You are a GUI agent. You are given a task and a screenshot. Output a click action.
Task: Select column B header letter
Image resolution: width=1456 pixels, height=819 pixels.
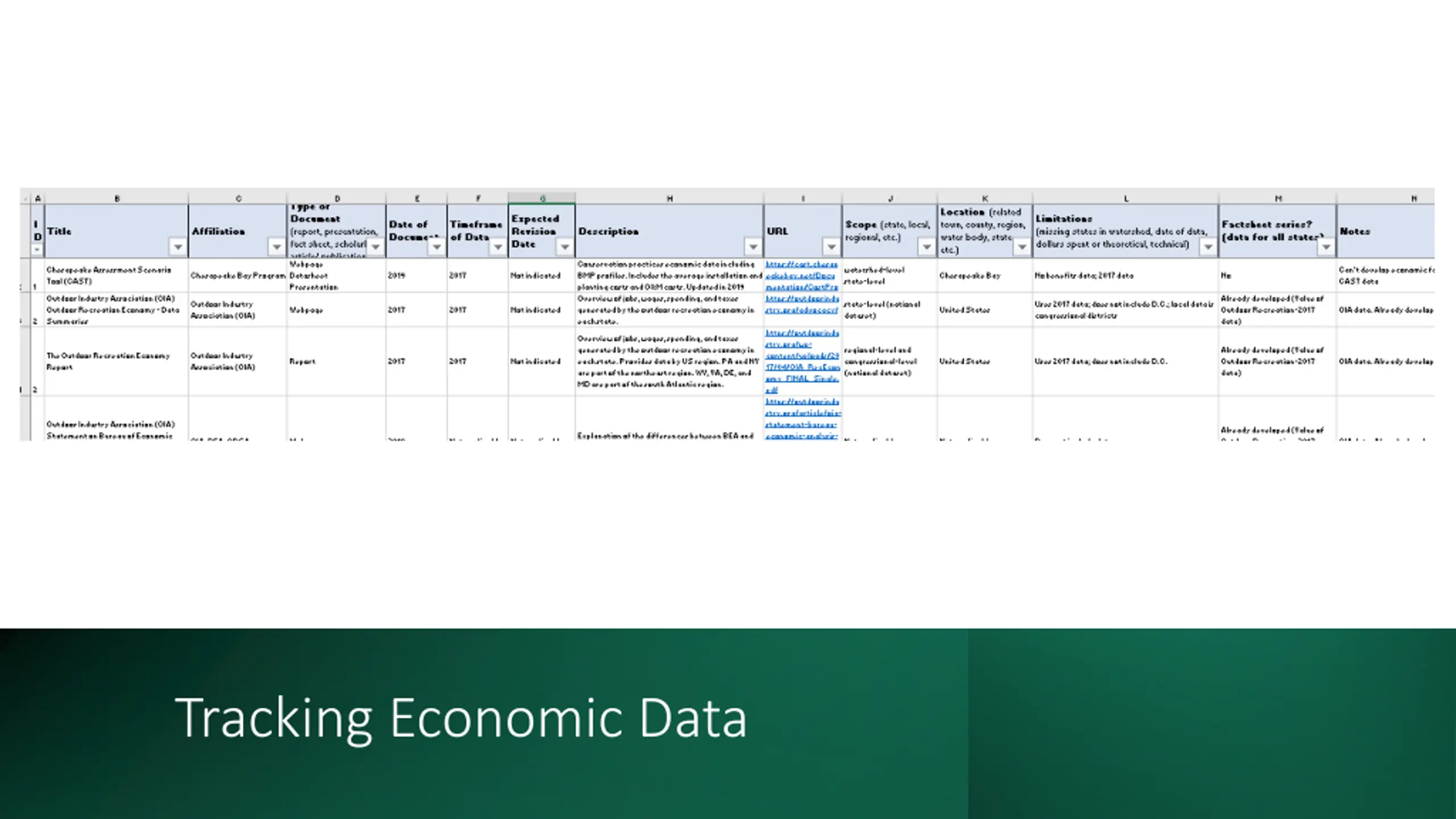point(117,198)
